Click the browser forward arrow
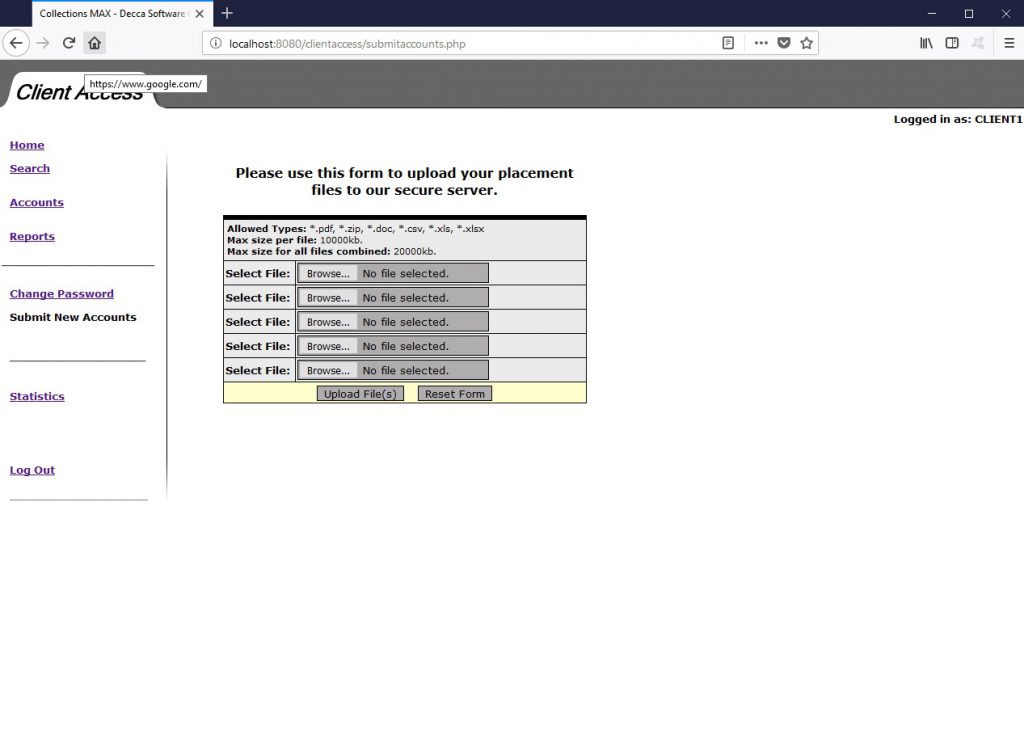1024x751 pixels. pos(43,43)
